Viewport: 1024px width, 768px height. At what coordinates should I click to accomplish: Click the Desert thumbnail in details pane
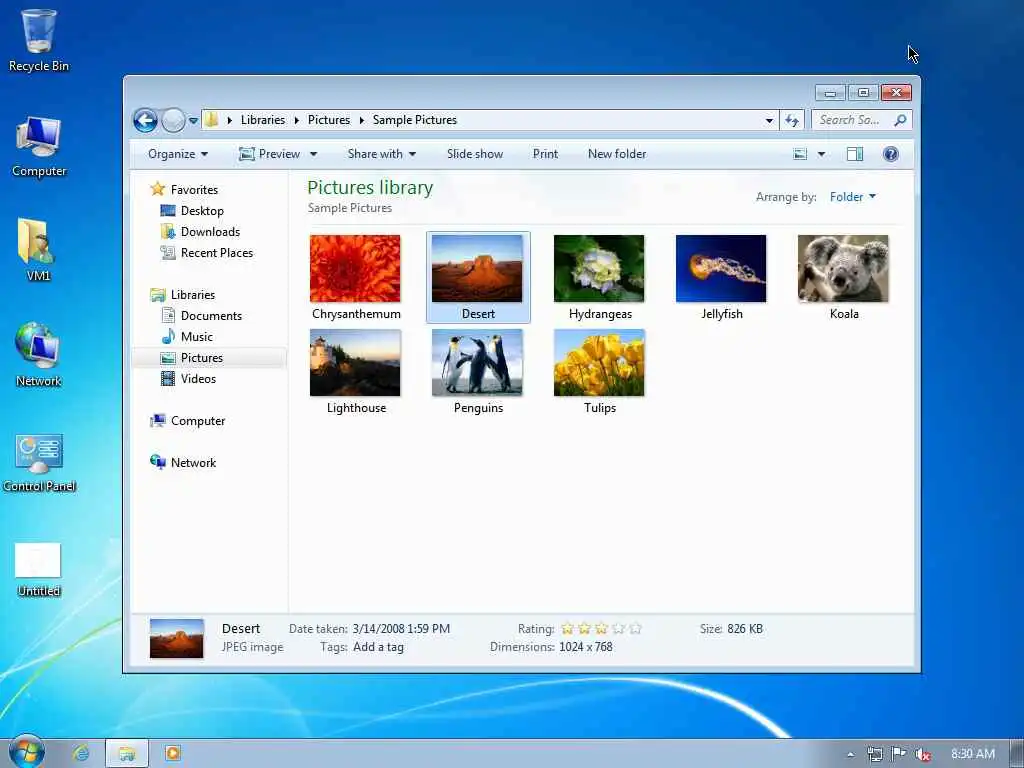click(x=176, y=638)
